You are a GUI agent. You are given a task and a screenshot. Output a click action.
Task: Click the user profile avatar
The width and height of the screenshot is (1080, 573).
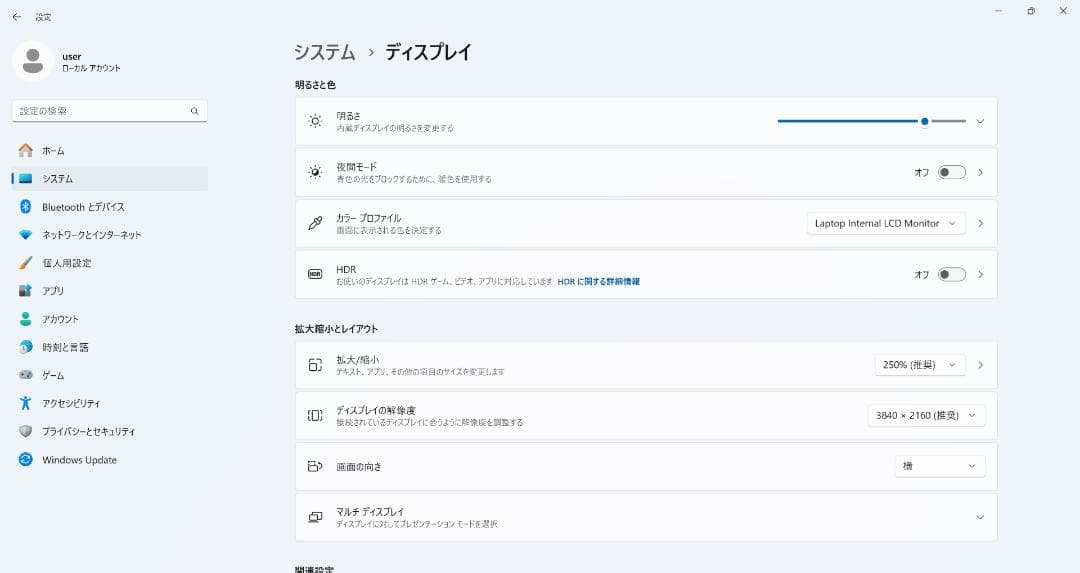(33, 61)
